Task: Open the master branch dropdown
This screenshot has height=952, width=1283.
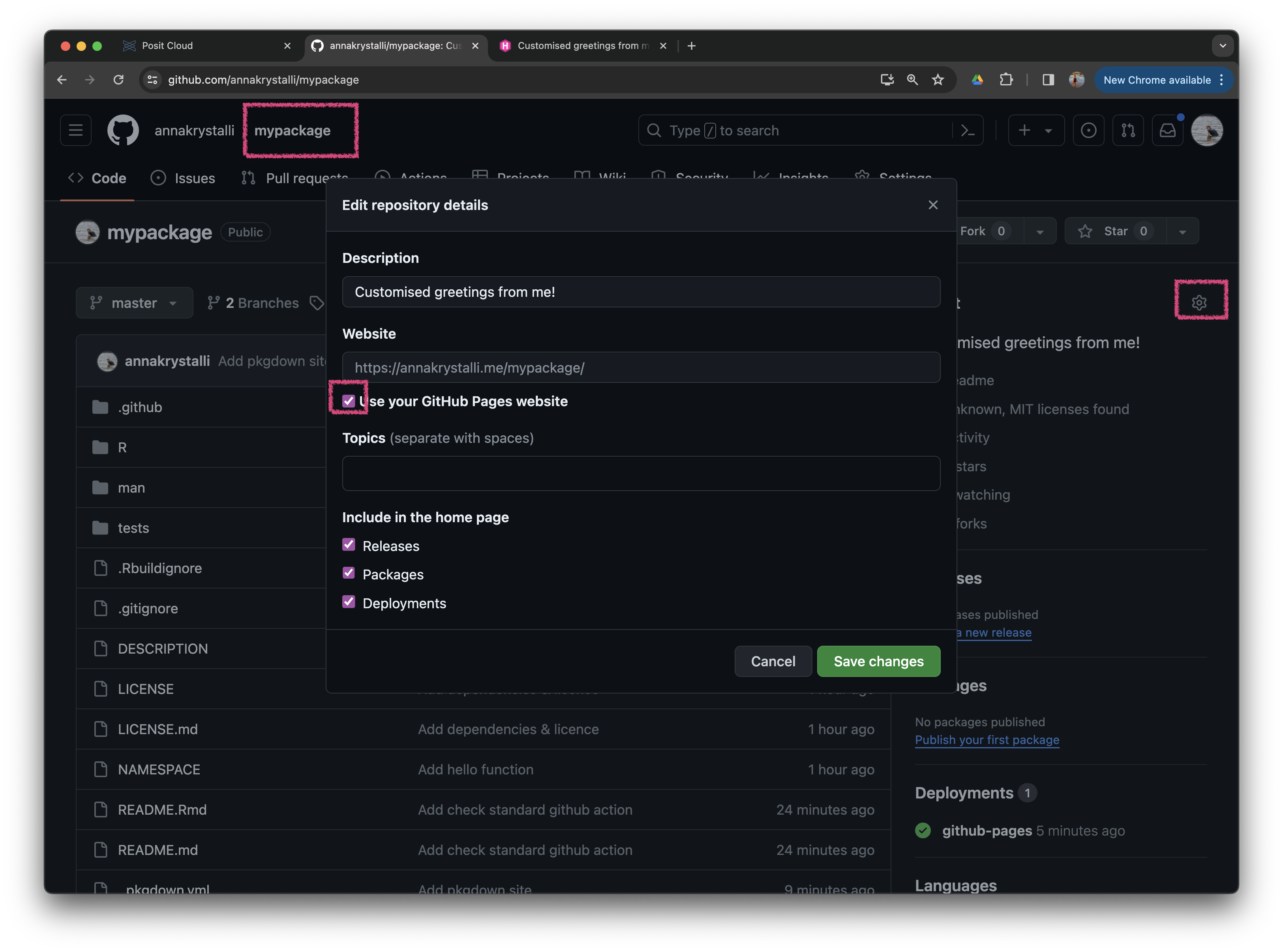Action: click(134, 303)
